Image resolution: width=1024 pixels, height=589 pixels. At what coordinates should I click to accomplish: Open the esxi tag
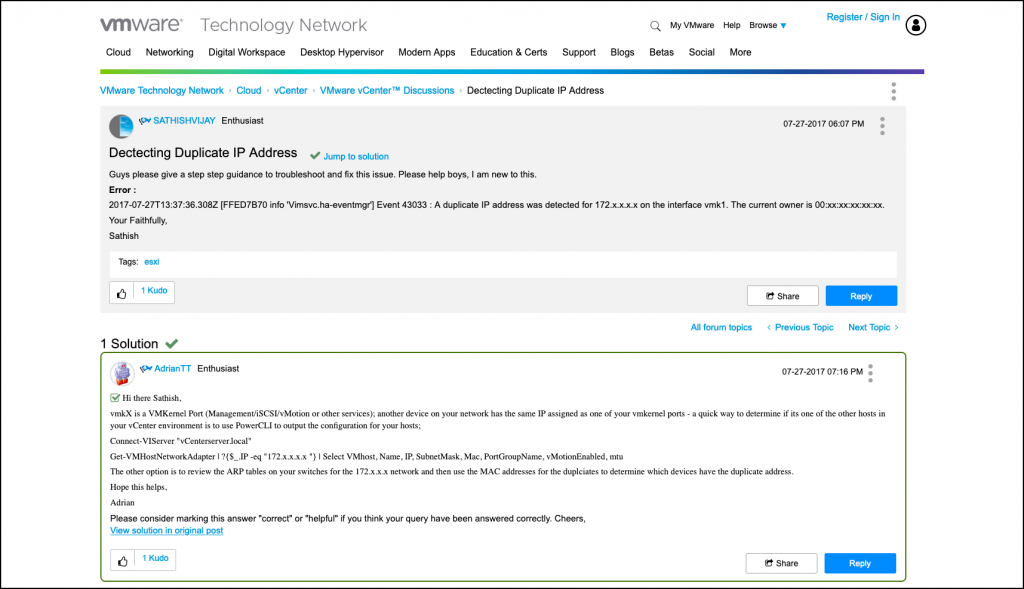[x=151, y=262]
